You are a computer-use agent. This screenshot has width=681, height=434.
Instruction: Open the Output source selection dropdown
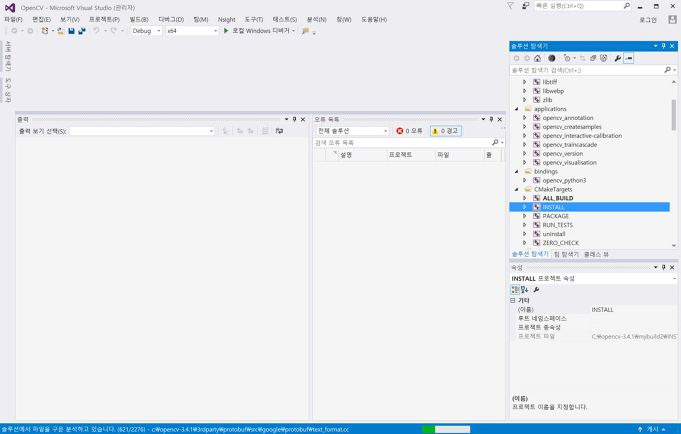(x=142, y=131)
